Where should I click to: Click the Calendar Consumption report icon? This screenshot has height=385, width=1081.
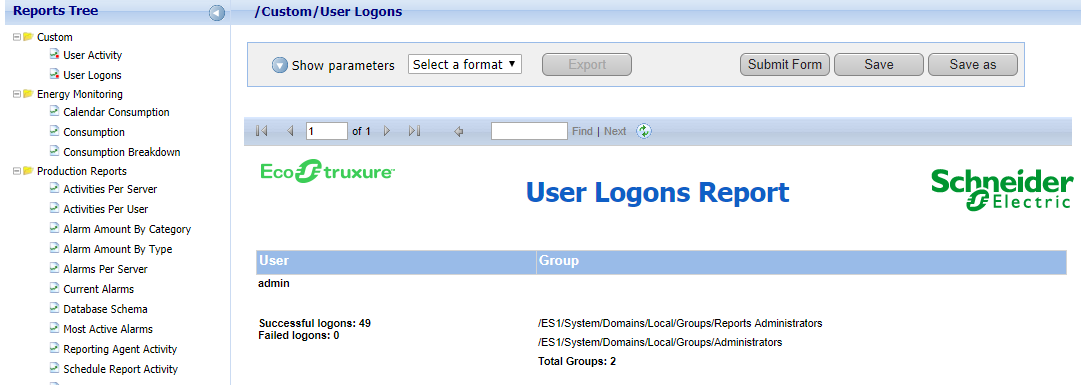[54, 111]
